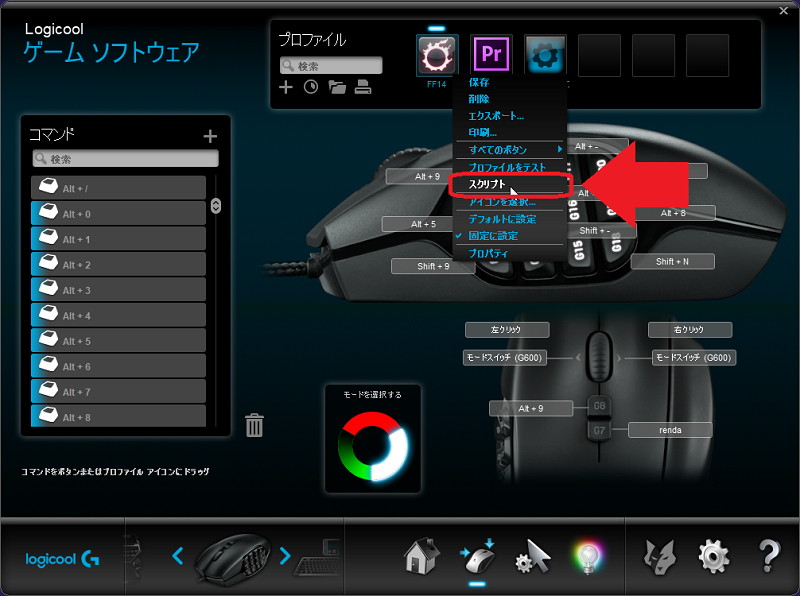800x596 pixels.
Task: Select the Alt + / command
Action: 118,188
